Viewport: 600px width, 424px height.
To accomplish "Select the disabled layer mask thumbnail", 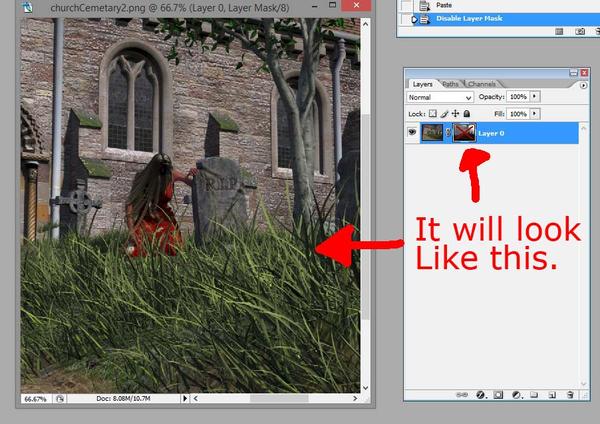I will tap(465, 133).
